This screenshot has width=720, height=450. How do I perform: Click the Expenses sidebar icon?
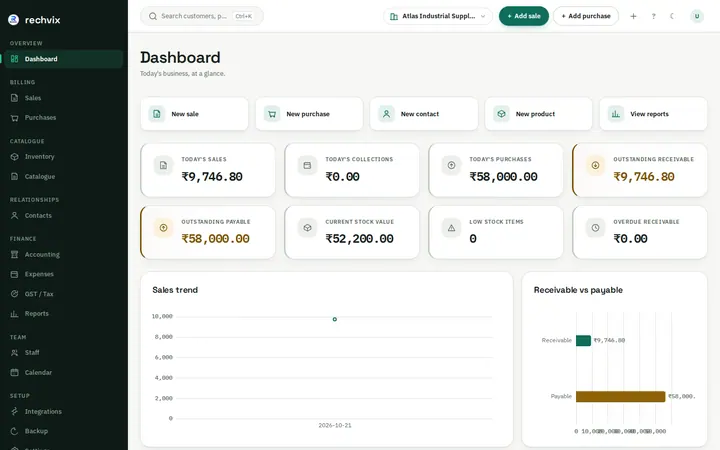[15, 274]
